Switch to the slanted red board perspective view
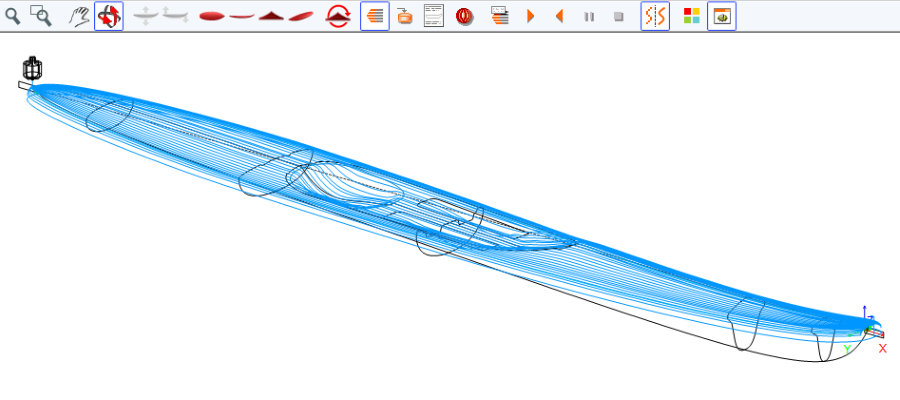The width and height of the screenshot is (900, 400). click(301, 16)
